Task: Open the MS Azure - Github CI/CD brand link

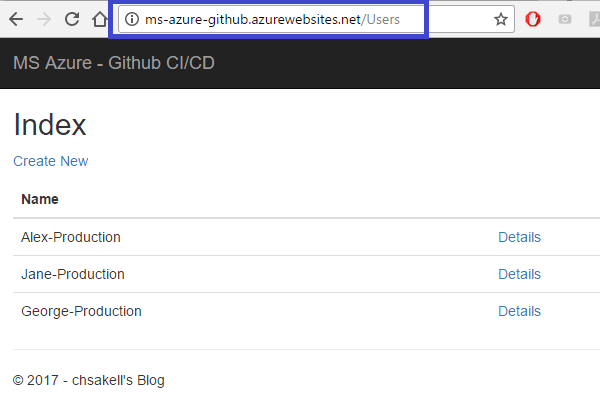Action: click(114, 64)
